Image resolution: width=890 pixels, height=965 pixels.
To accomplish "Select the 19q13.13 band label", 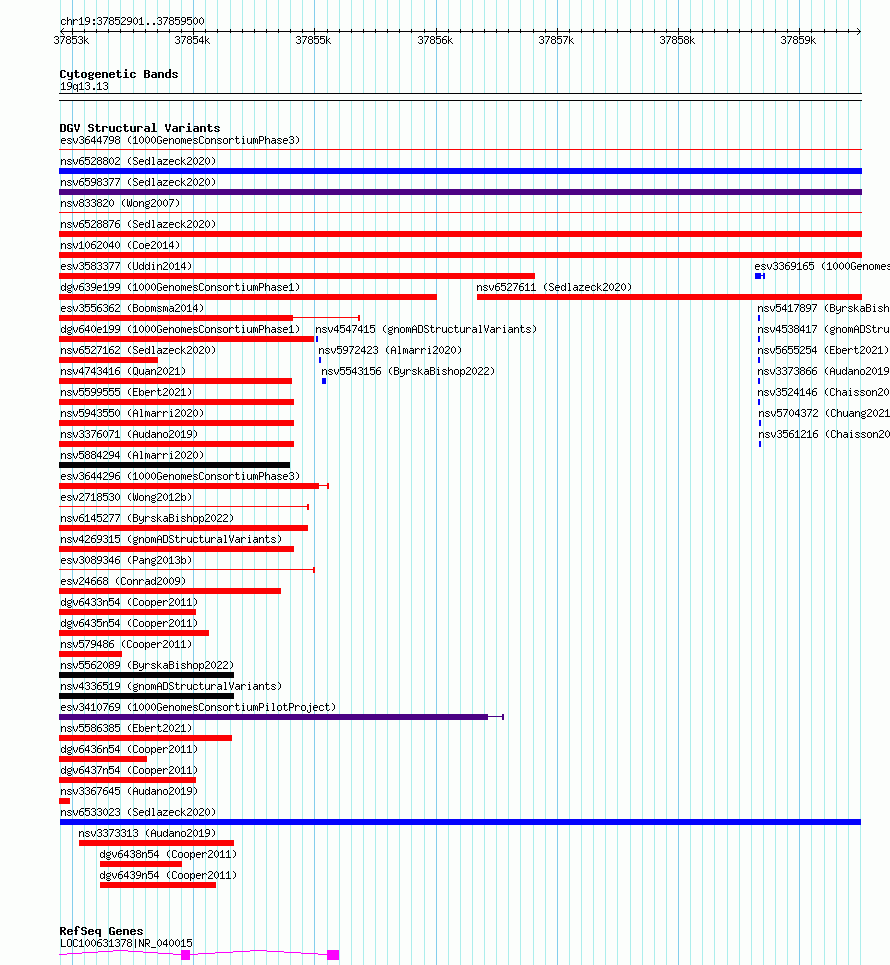I will coord(84,86).
